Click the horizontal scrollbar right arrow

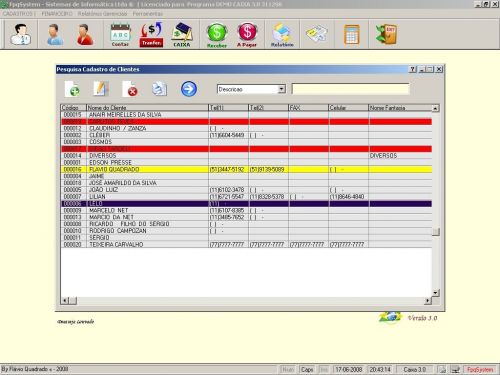pos(428,301)
